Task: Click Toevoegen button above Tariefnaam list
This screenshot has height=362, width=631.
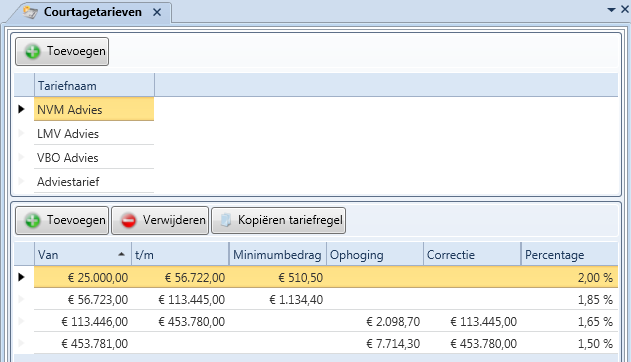Action: [x=62, y=51]
